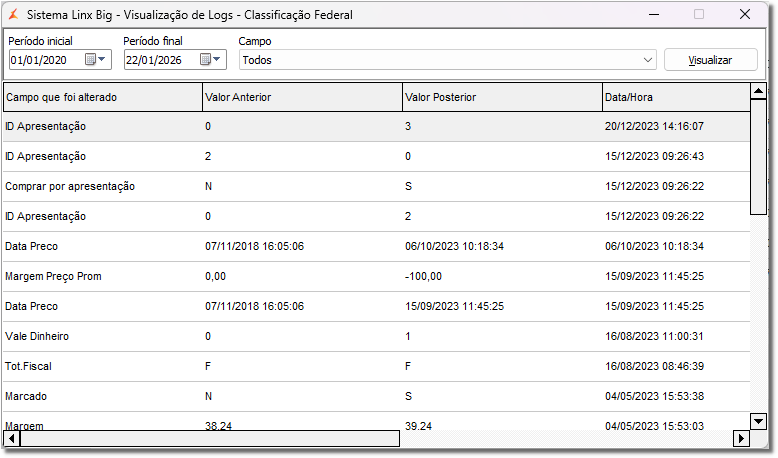Click the Período final date field
The image size is (778, 458).
[160, 60]
